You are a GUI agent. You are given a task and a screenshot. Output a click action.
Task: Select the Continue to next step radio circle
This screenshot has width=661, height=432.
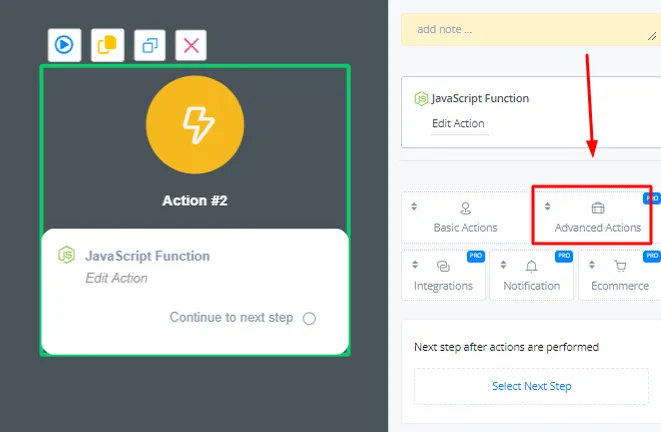pyautogui.click(x=309, y=318)
